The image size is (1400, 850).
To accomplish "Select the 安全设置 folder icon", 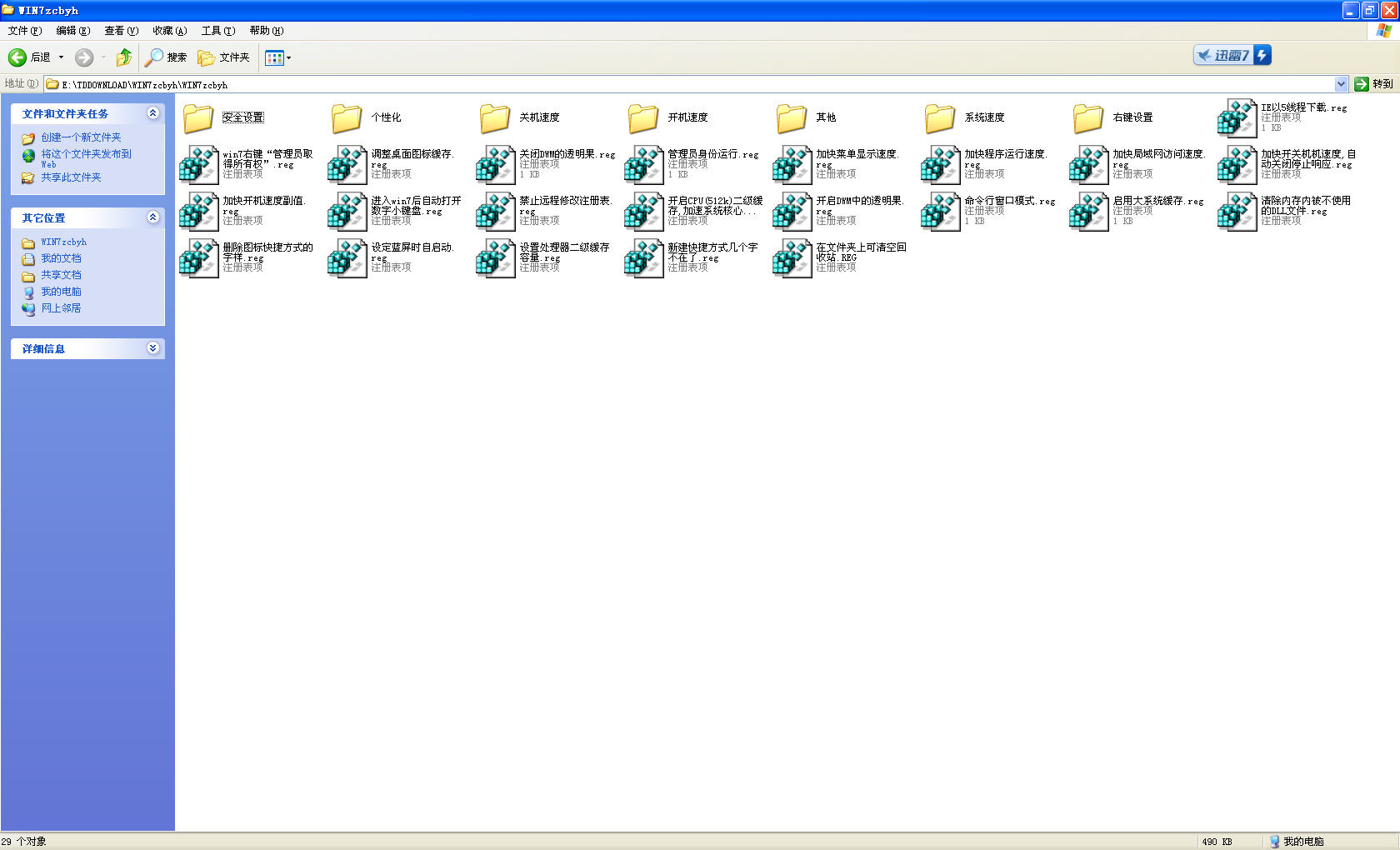I will [198, 118].
